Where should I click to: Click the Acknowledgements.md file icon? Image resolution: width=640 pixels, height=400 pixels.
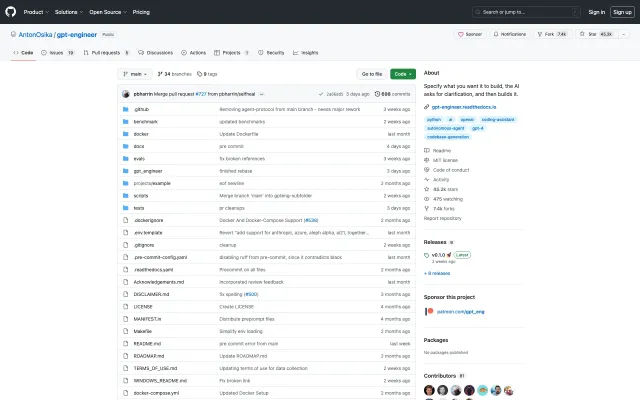pyautogui.click(x=126, y=282)
